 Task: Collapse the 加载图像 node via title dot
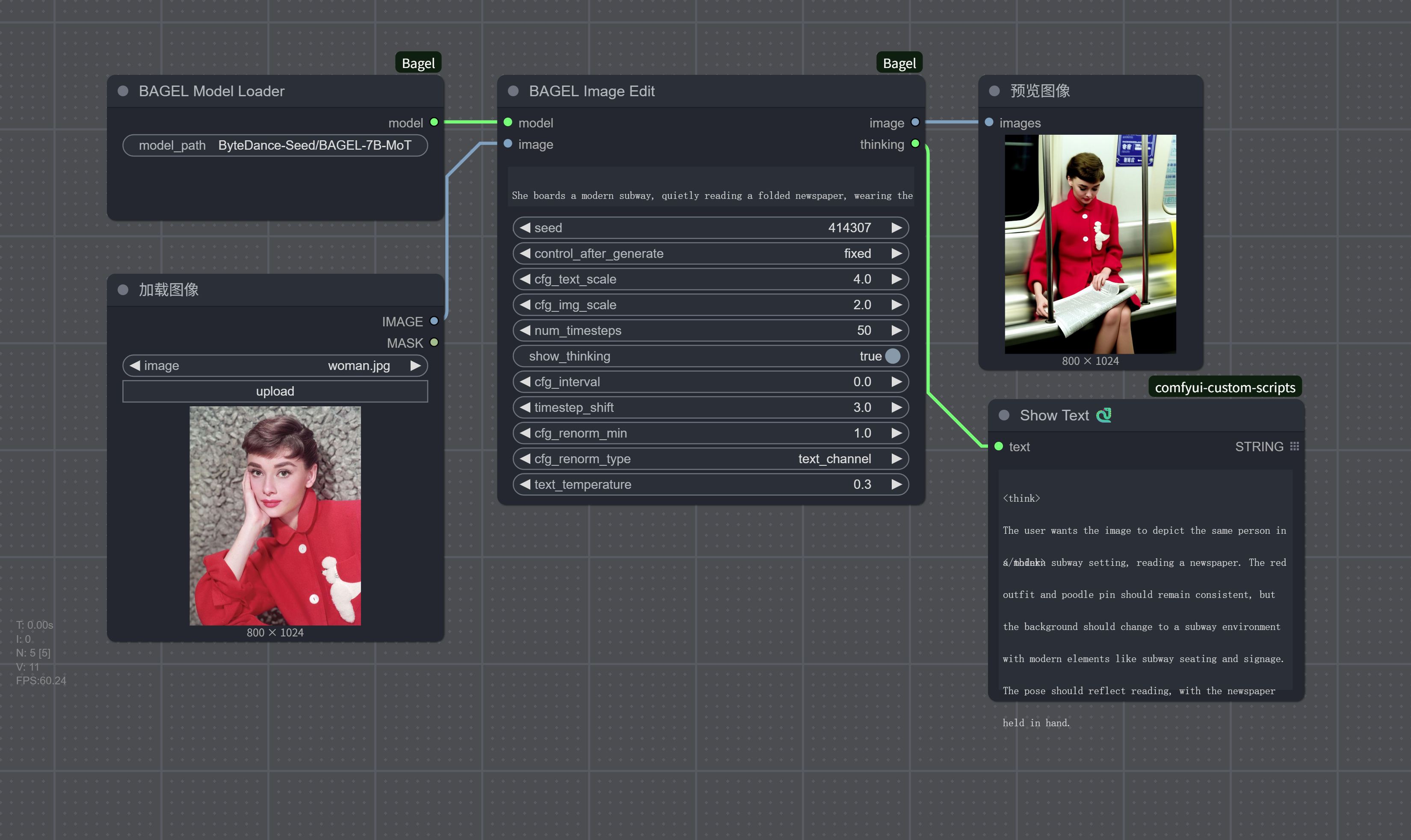click(123, 290)
